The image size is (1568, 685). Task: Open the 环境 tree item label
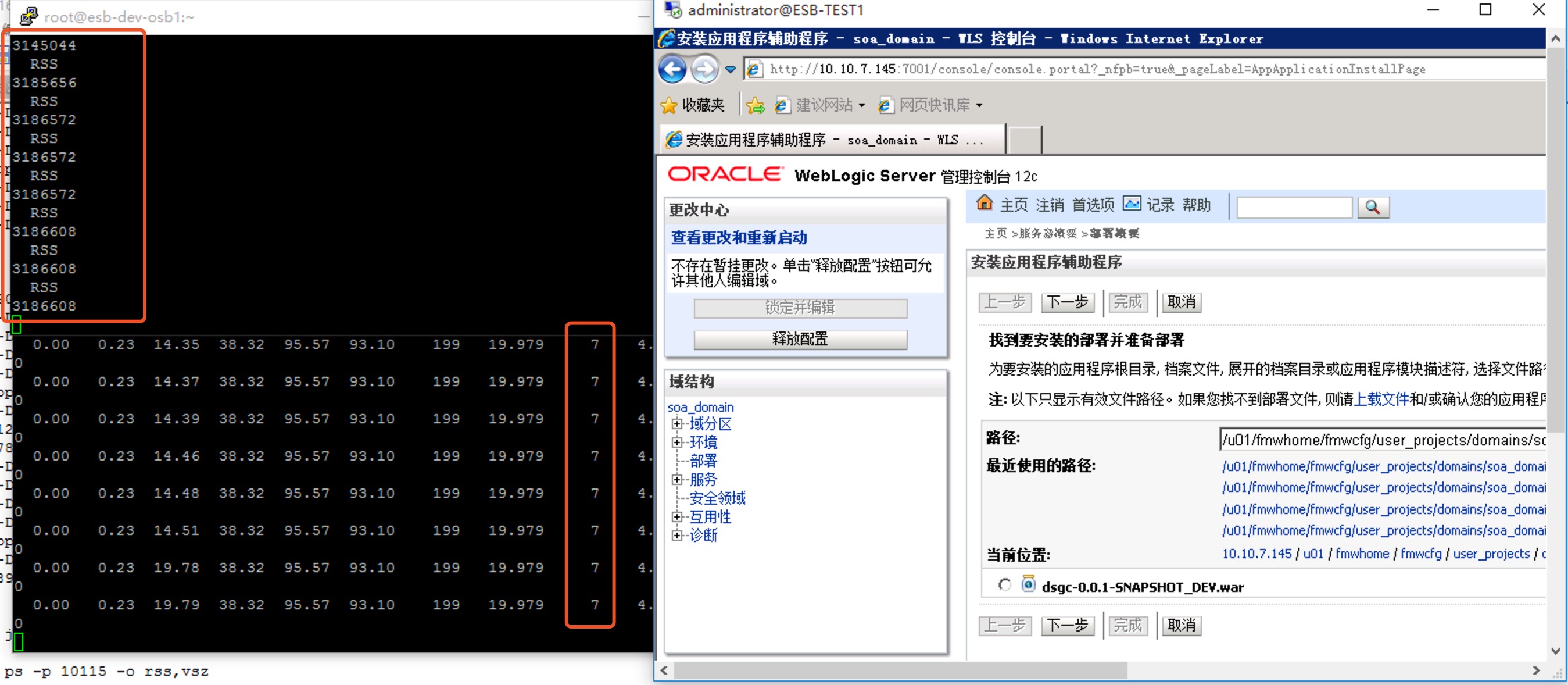pyautogui.click(x=703, y=442)
